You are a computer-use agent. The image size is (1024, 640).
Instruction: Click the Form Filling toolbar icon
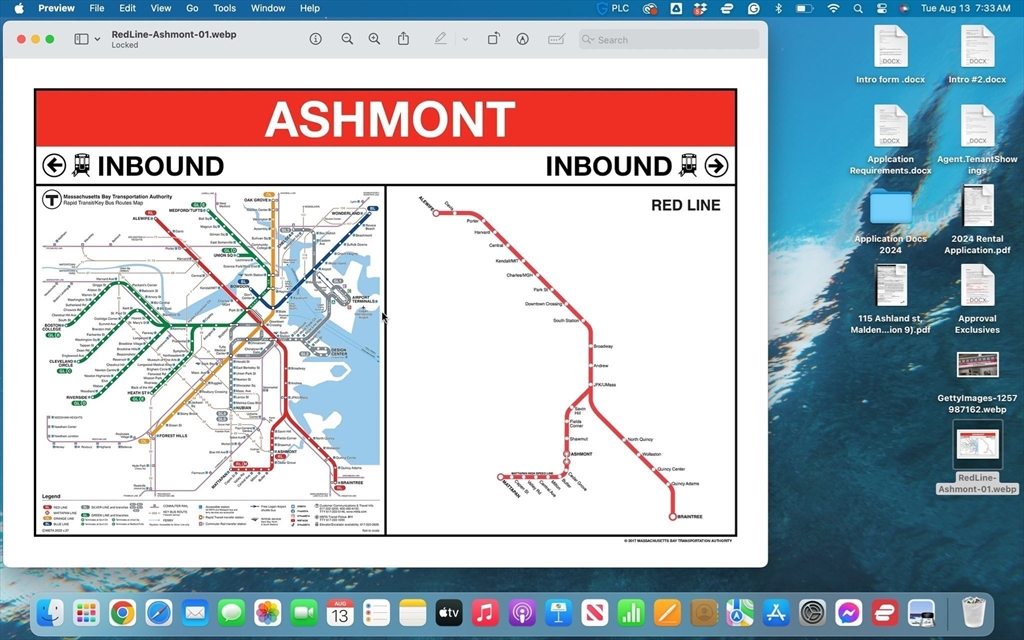[x=556, y=39]
